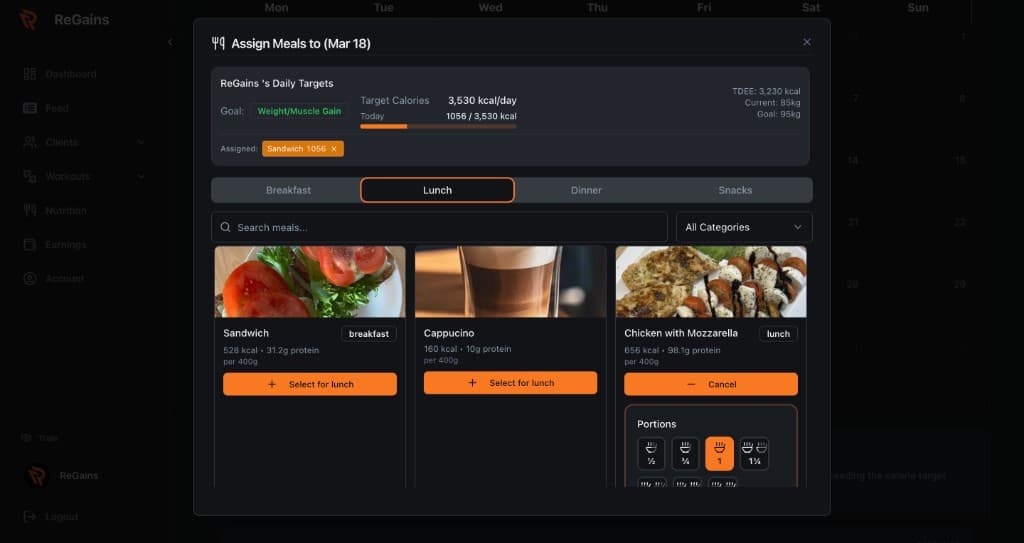Open the All Categories dropdown
Image resolution: width=1024 pixels, height=543 pixels.
[x=744, y=228]
